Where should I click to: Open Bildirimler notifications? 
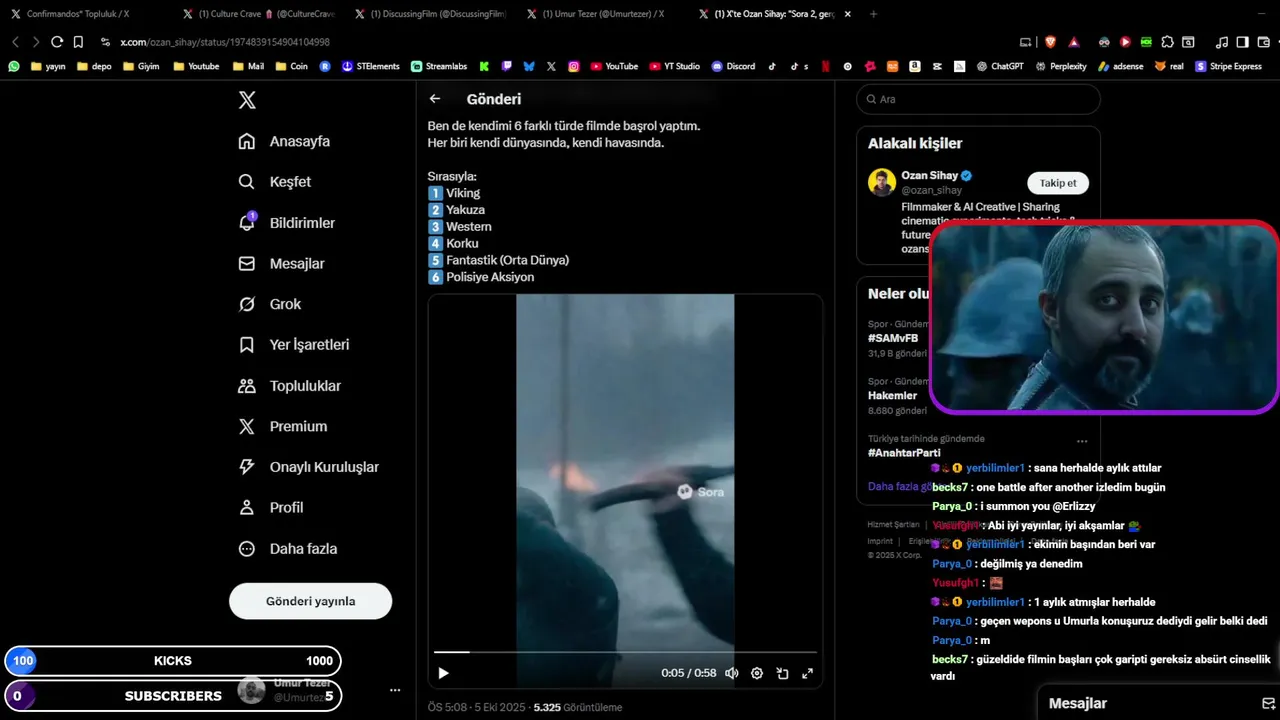(286, 223)
